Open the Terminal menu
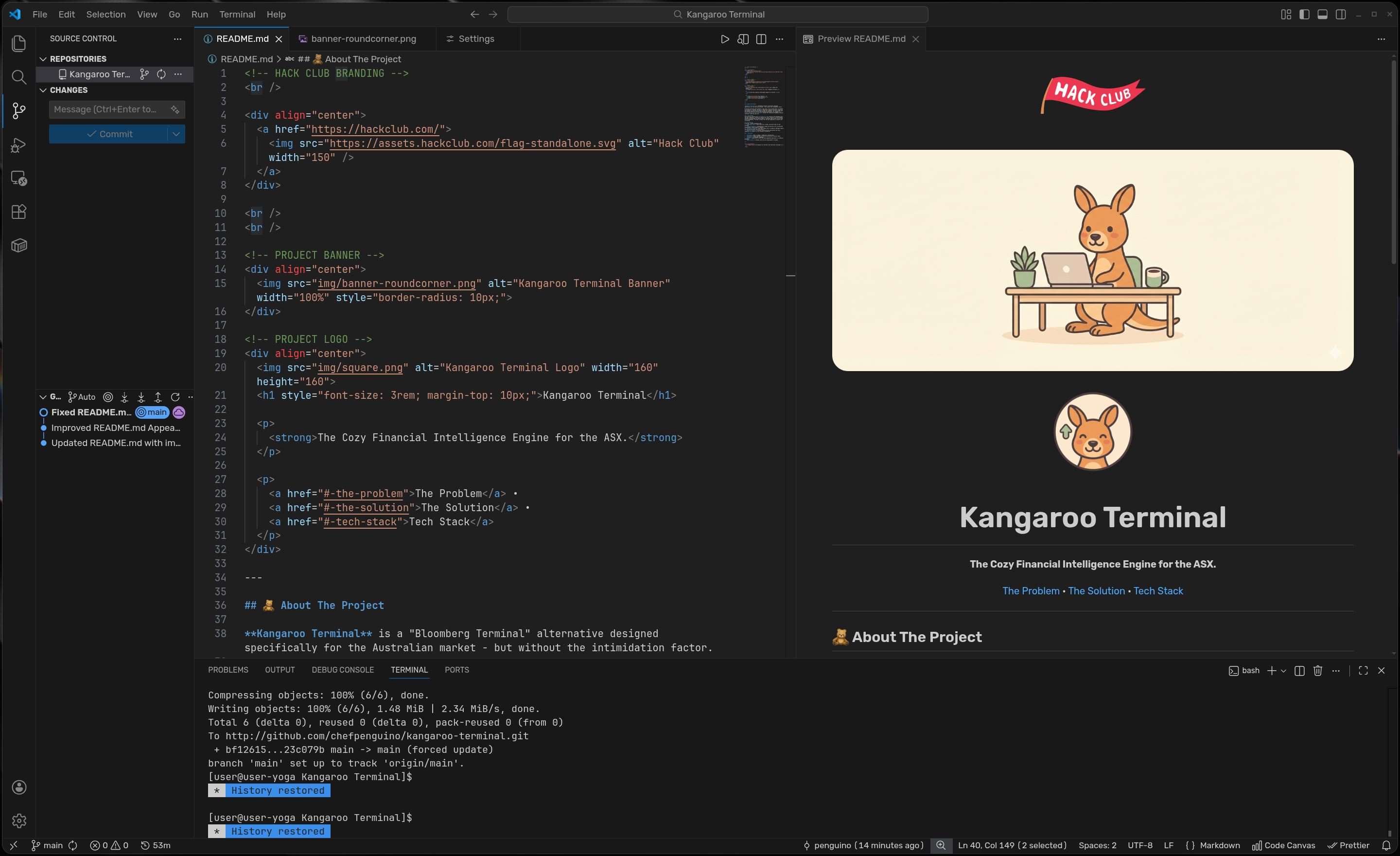 click(x=237, y=14)
